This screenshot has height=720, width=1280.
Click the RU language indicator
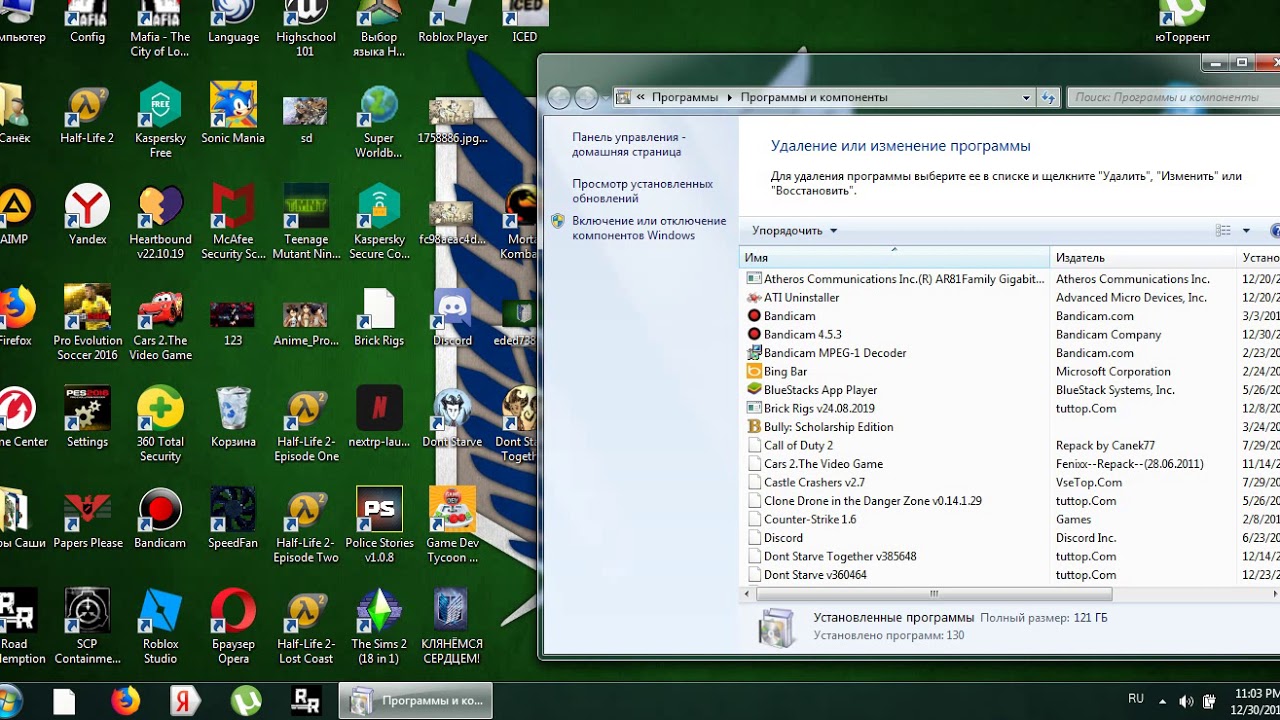[x=1136, y=699]
